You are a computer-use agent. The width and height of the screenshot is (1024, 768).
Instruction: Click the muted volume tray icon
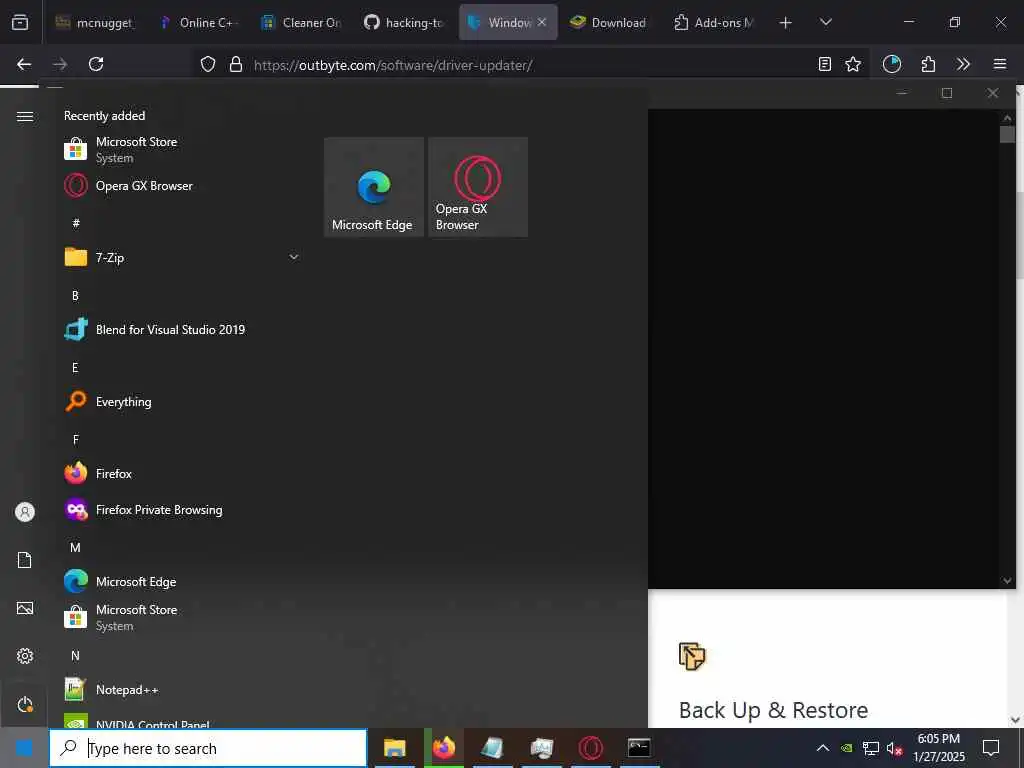pyautogui.click(x=894, y=748)
